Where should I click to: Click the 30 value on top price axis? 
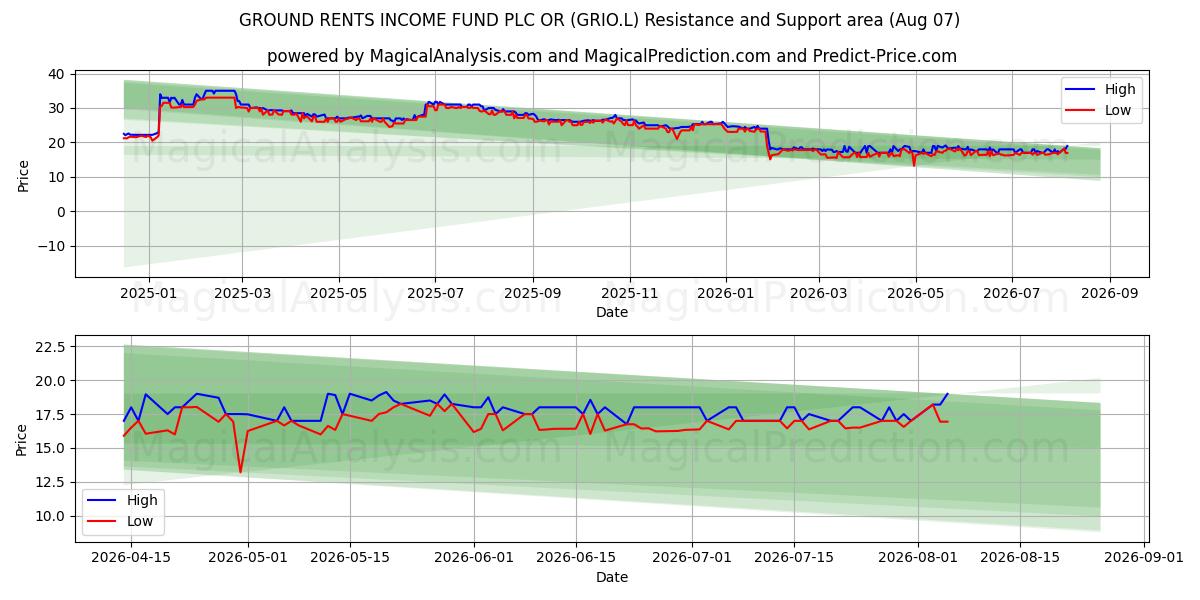pos(57,108)
